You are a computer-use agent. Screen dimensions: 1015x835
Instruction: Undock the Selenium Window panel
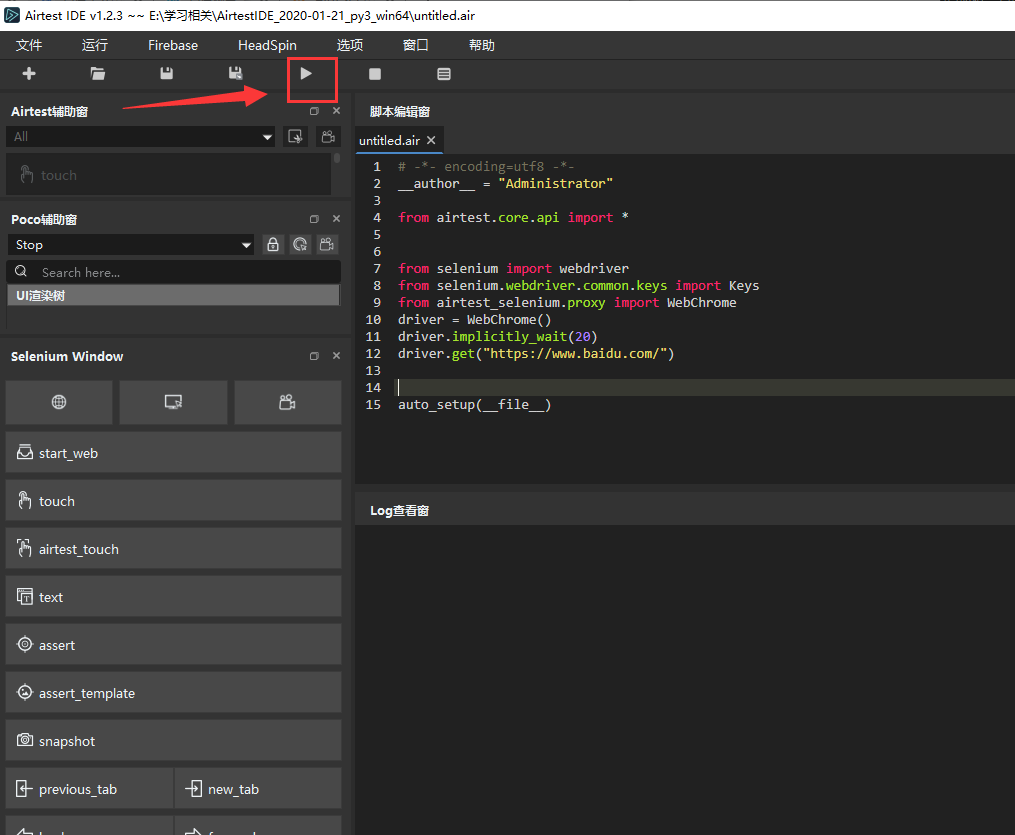click(x=314, y=356)
